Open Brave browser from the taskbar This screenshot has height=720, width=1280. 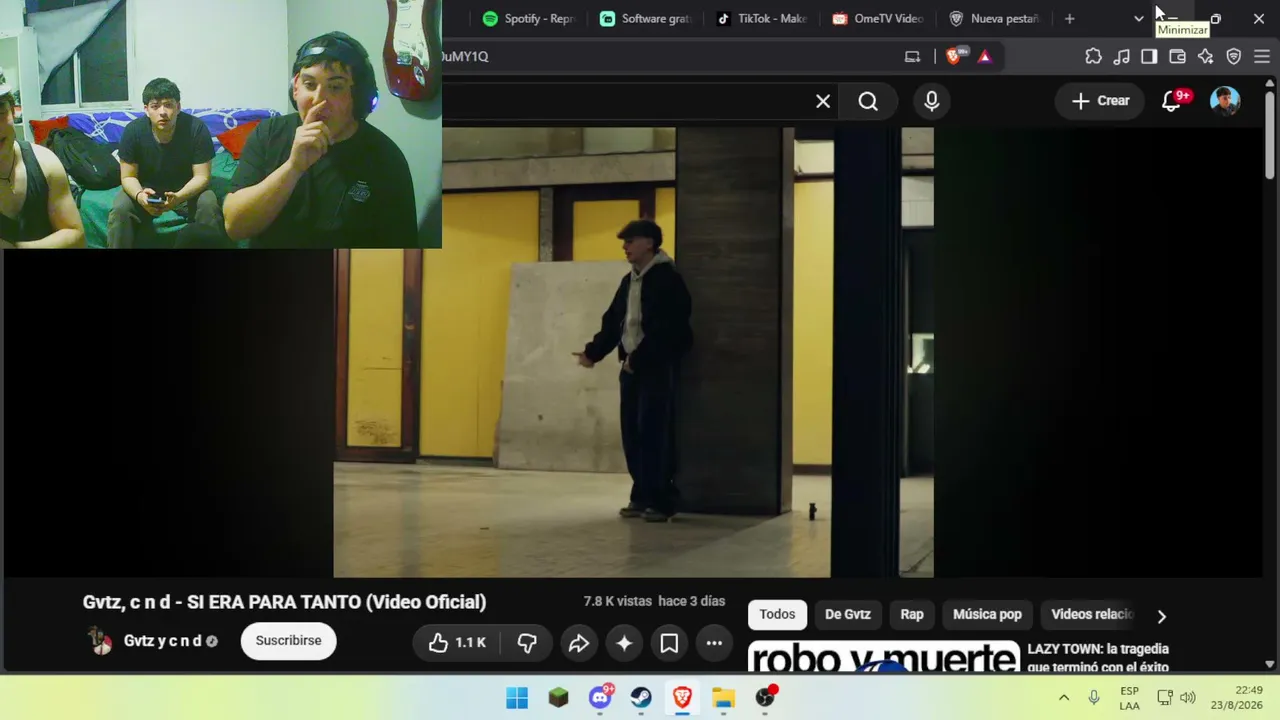pyautogui.click(x=682, y=698)
